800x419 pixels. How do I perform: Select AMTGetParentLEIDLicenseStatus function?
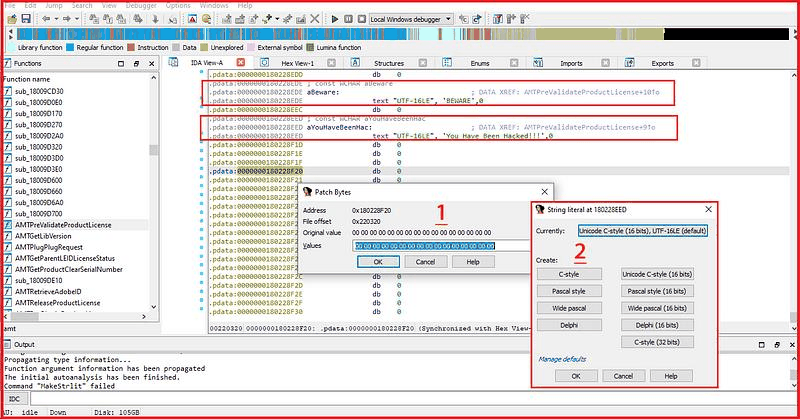point(65,258)
